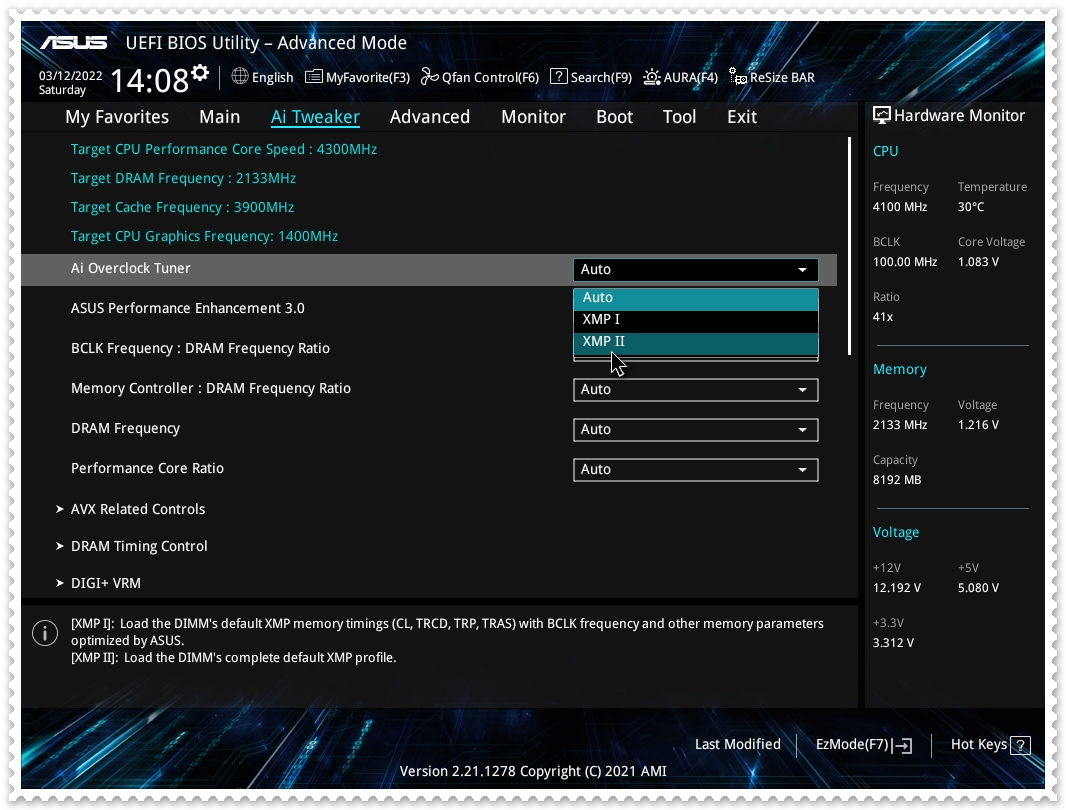Click the ASUS logo
1066x810 pixels.
[73, 43]
